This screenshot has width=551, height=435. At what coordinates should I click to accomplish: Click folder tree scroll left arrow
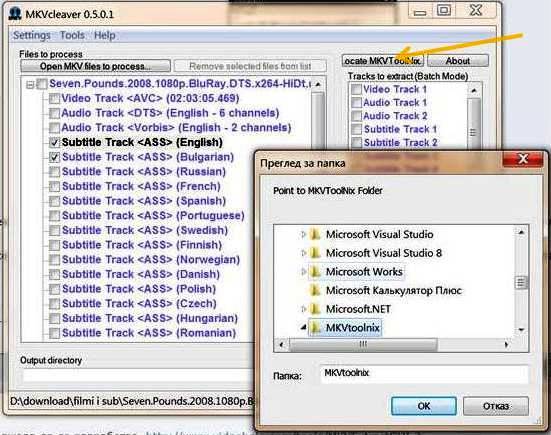(x=281, y=345)
